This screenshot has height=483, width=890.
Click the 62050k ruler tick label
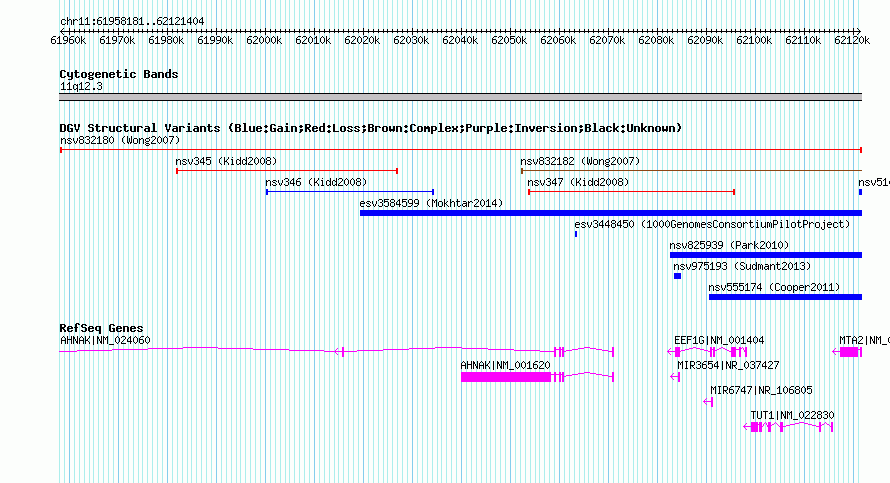(509, 40)
